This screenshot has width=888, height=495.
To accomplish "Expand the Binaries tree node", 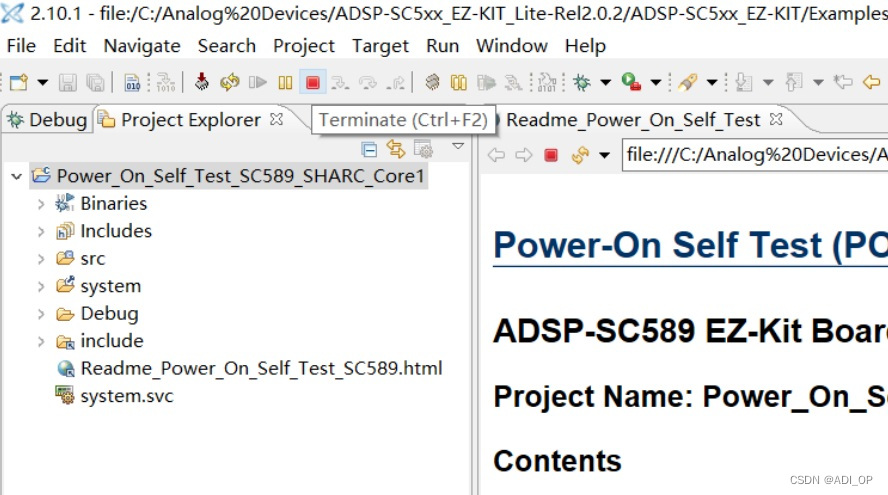I will tap(41, 204).
